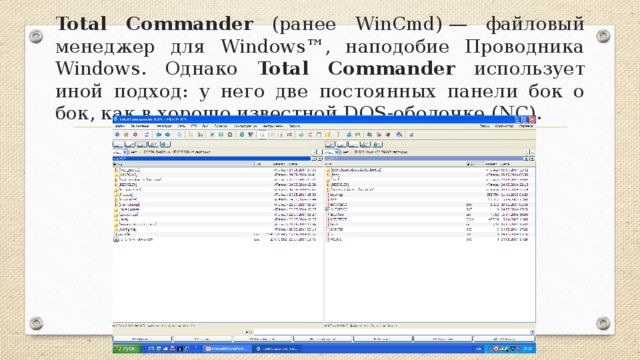Click the F5 Копирование button
The height and width of the screenshot is (360, 640).
click(x=263, y=339)
